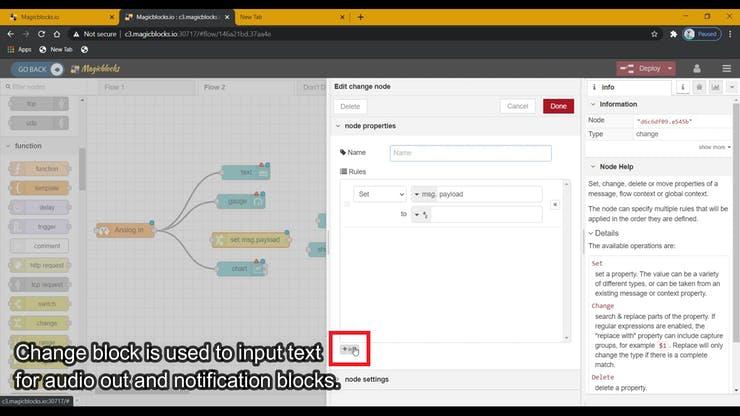Open the hamburger main menu

pos(726,68)
